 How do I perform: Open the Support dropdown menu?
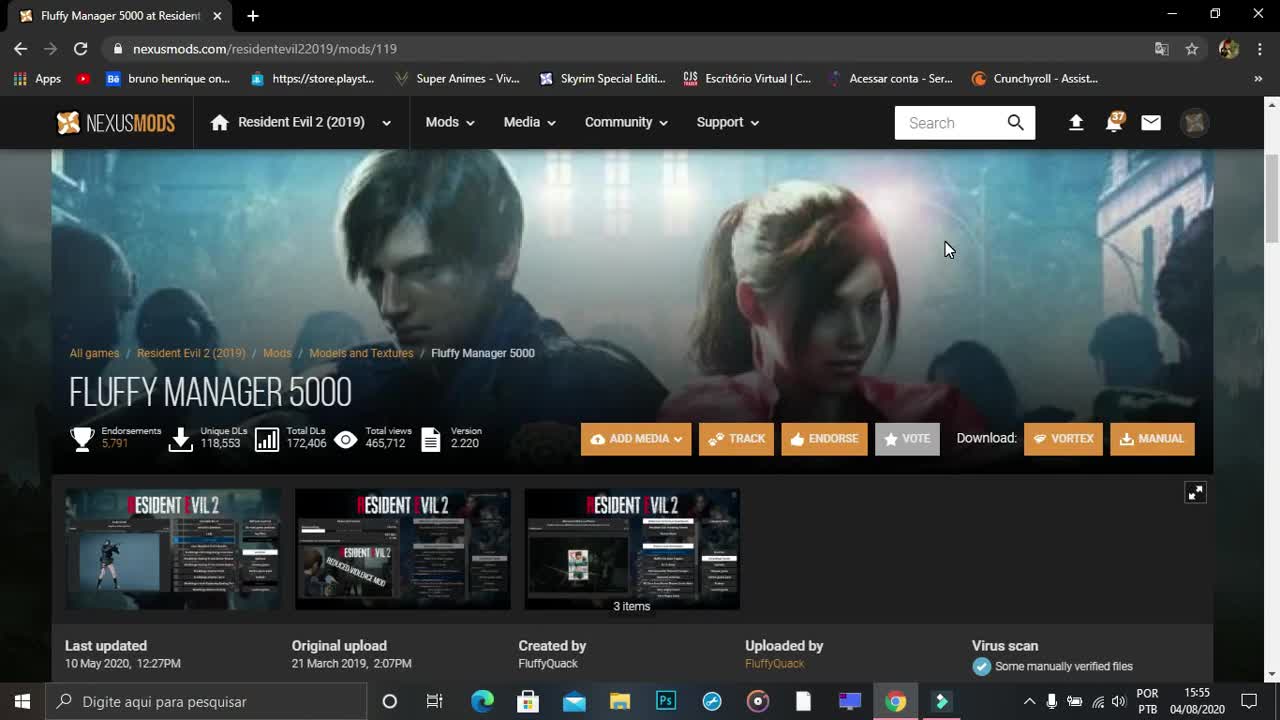pyautogui.click(x=727, y=122)
